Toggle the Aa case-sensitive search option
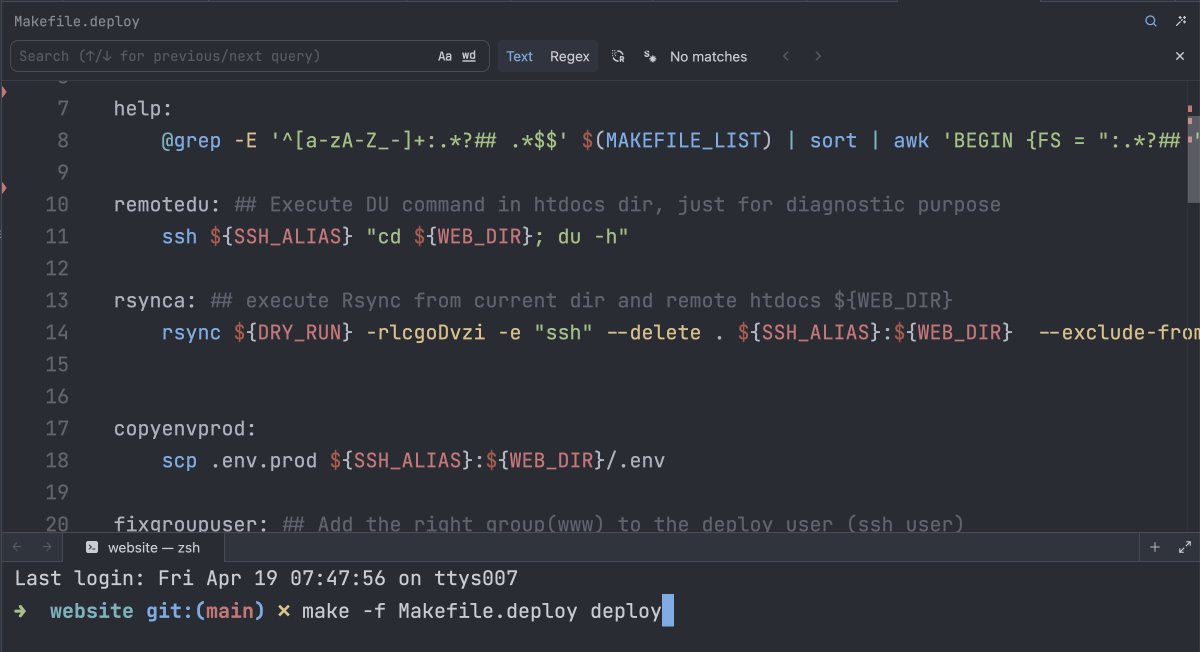This screenshot has width=1200, height=652. point(445,56)
